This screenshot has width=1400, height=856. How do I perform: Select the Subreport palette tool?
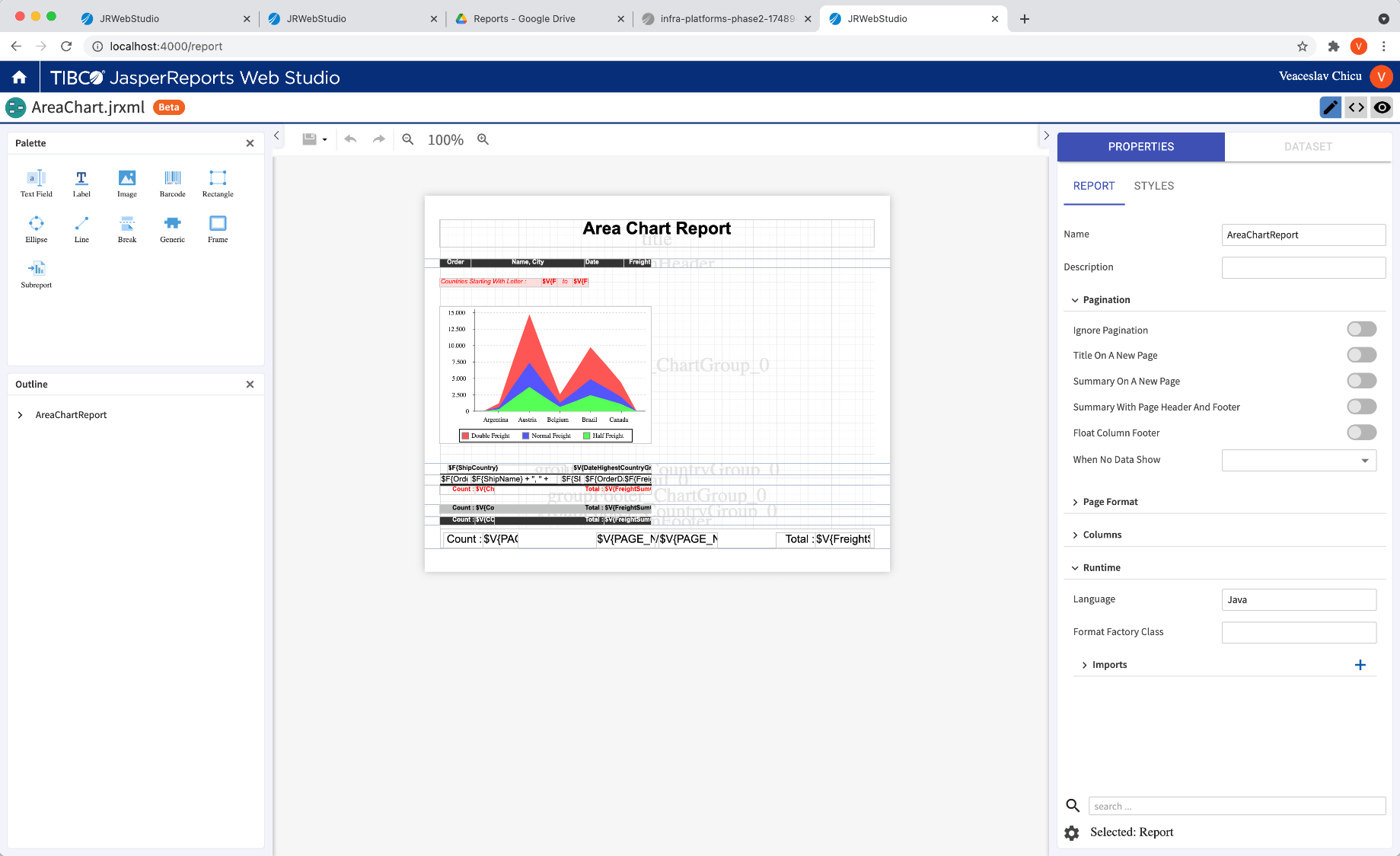pos(37,274)
